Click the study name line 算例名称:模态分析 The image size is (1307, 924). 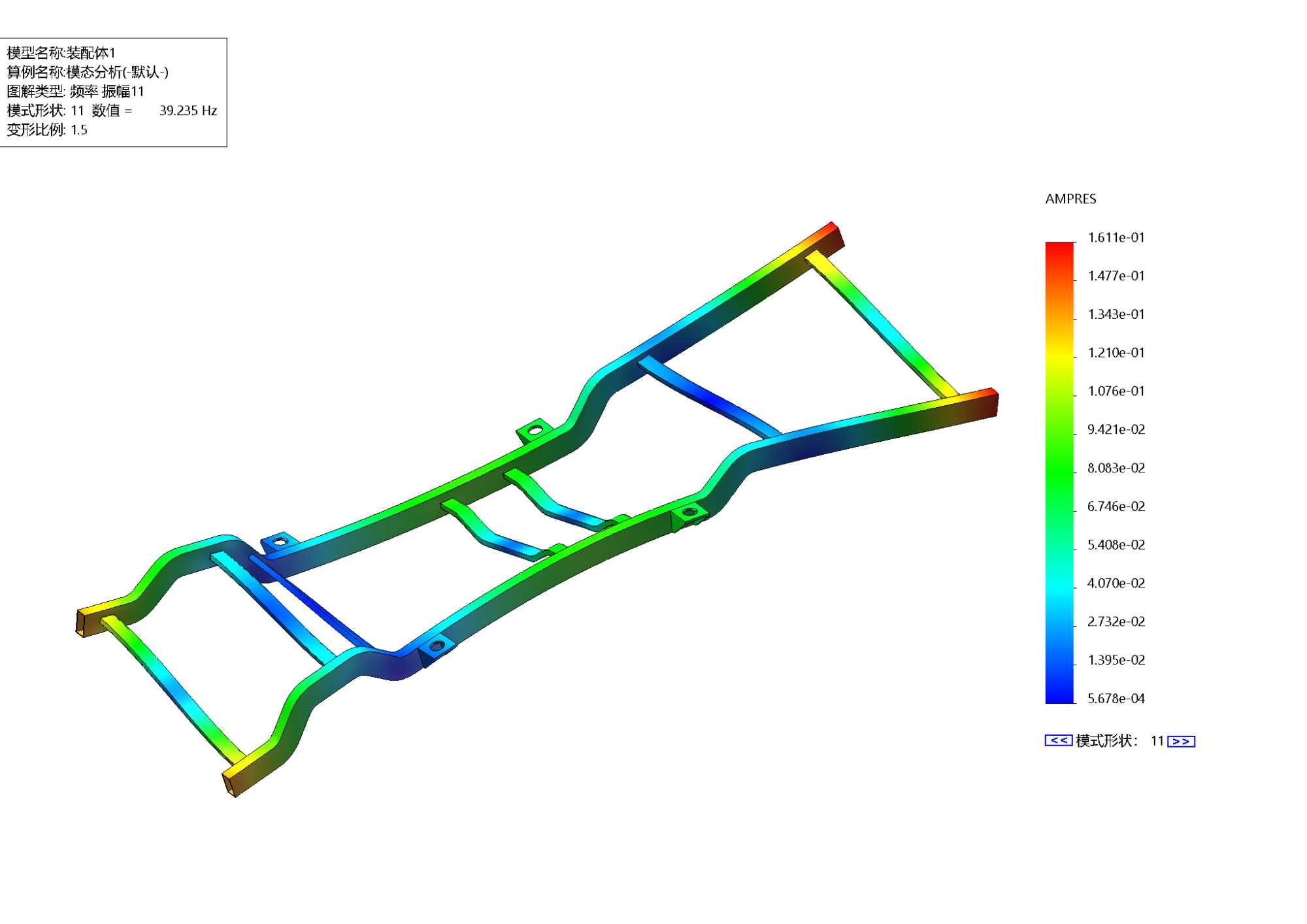pos(88,72)
